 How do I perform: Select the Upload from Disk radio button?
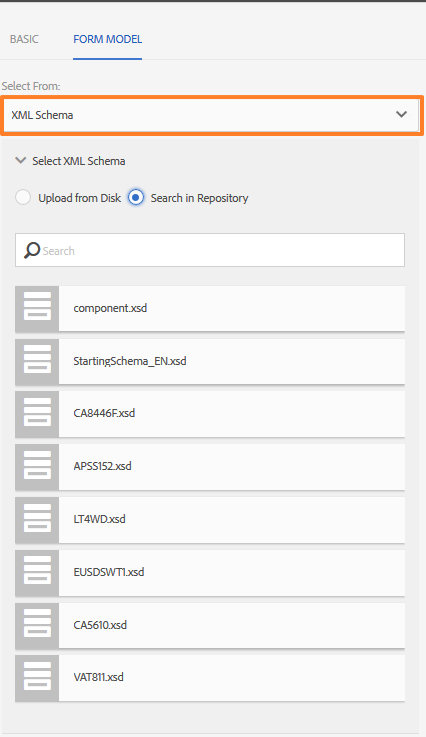23,198
